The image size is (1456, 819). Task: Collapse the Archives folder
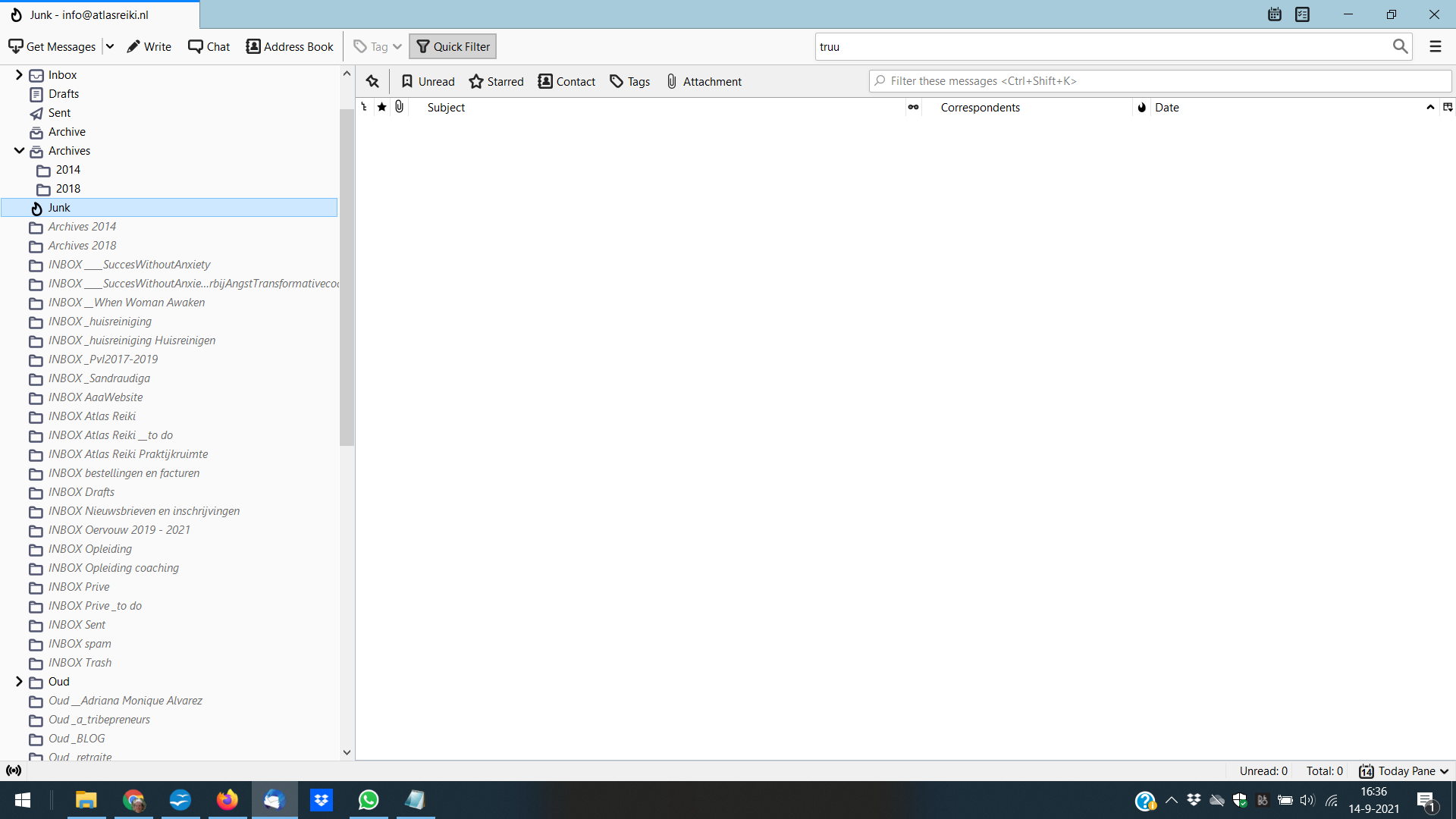click(19, 150)
